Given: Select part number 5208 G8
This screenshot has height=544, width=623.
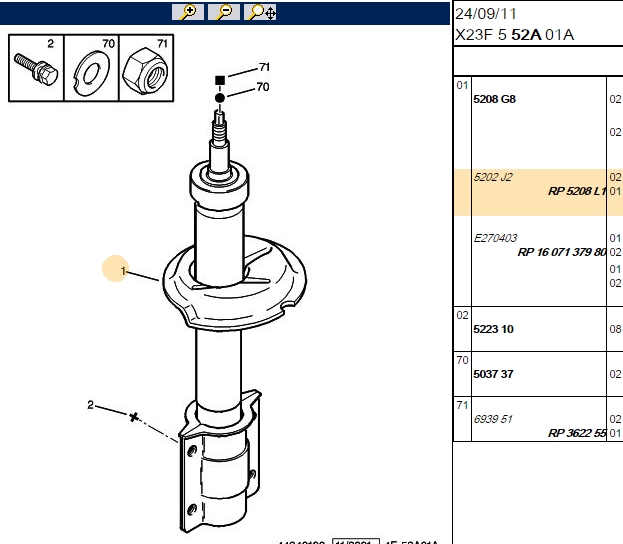Looking at the screenshot, I should coord(494,99).
